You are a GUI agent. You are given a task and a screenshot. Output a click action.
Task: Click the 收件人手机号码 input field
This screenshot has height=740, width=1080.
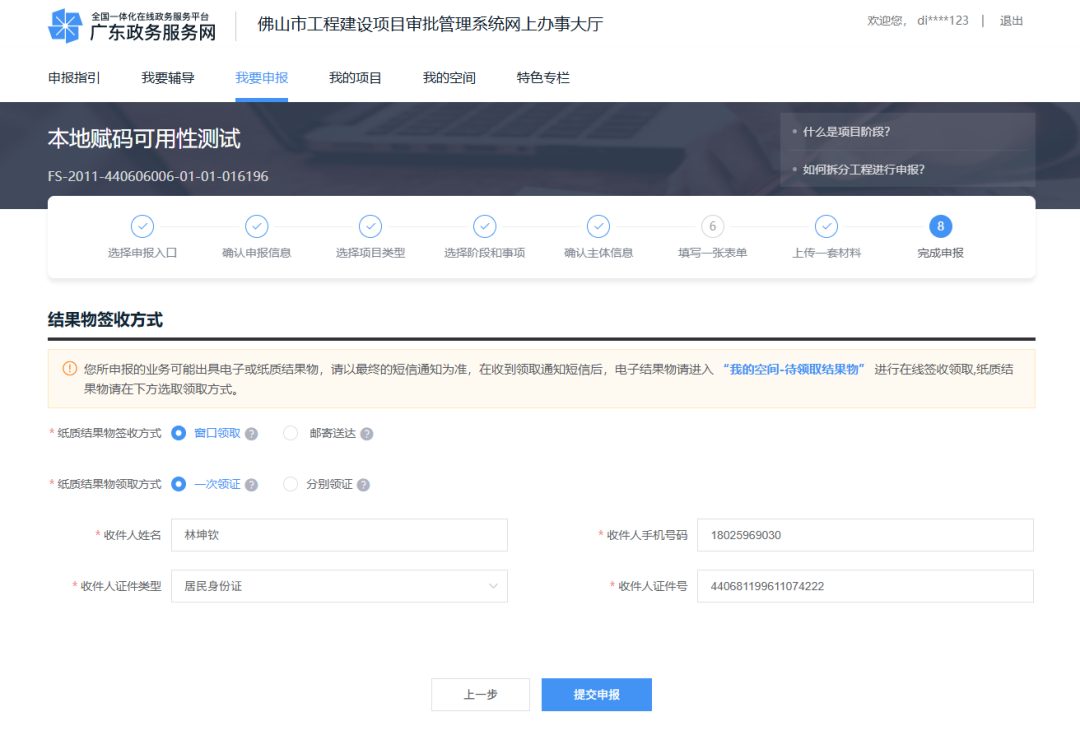click(864, 535)
